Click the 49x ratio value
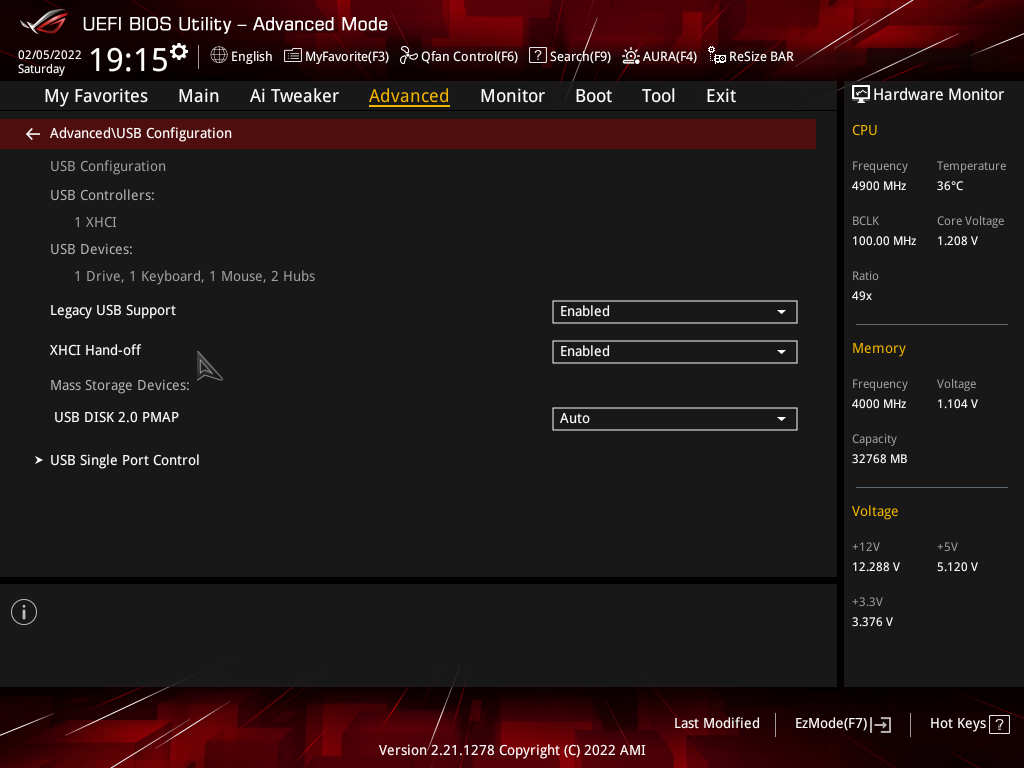This screenshot has width=1024, height=768. pyautogui.click(x=861, y=296)
